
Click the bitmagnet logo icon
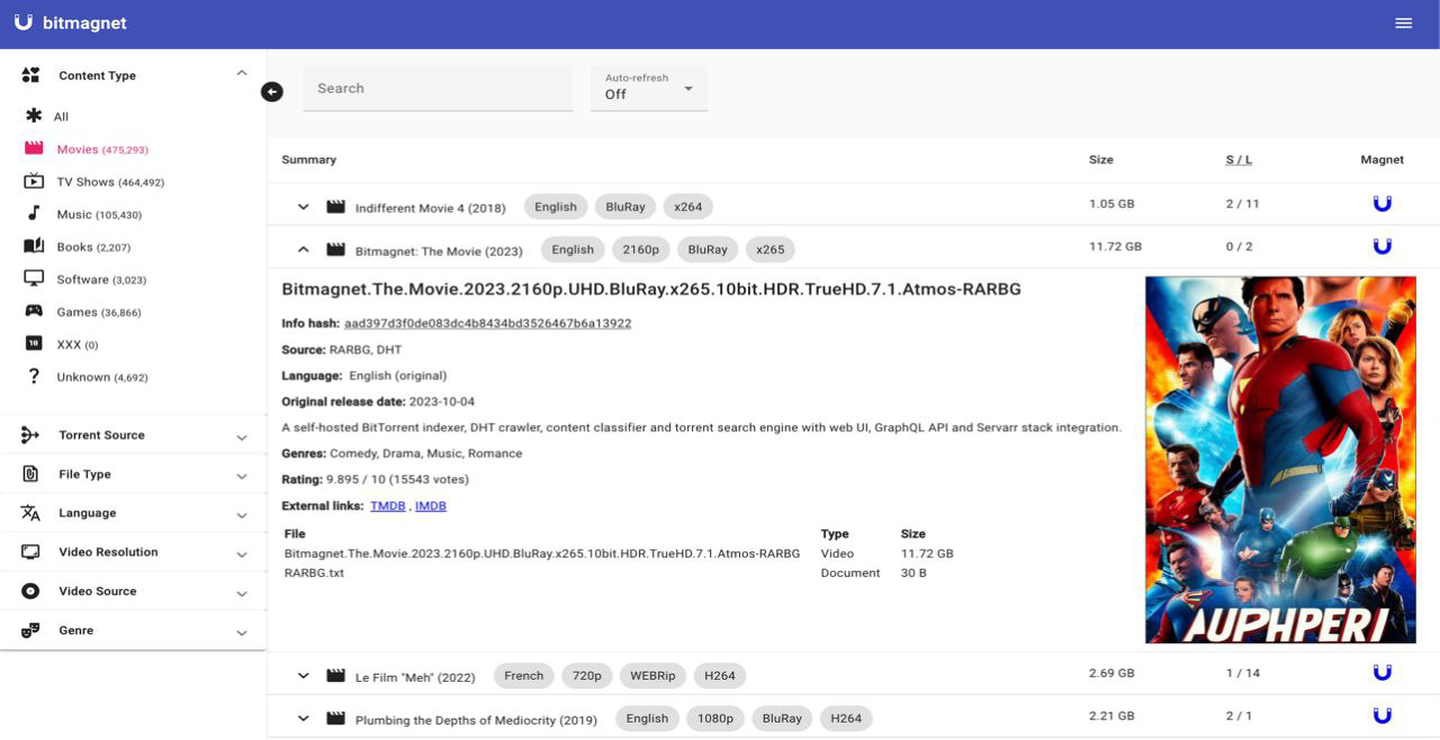click(x=23, y=23)
